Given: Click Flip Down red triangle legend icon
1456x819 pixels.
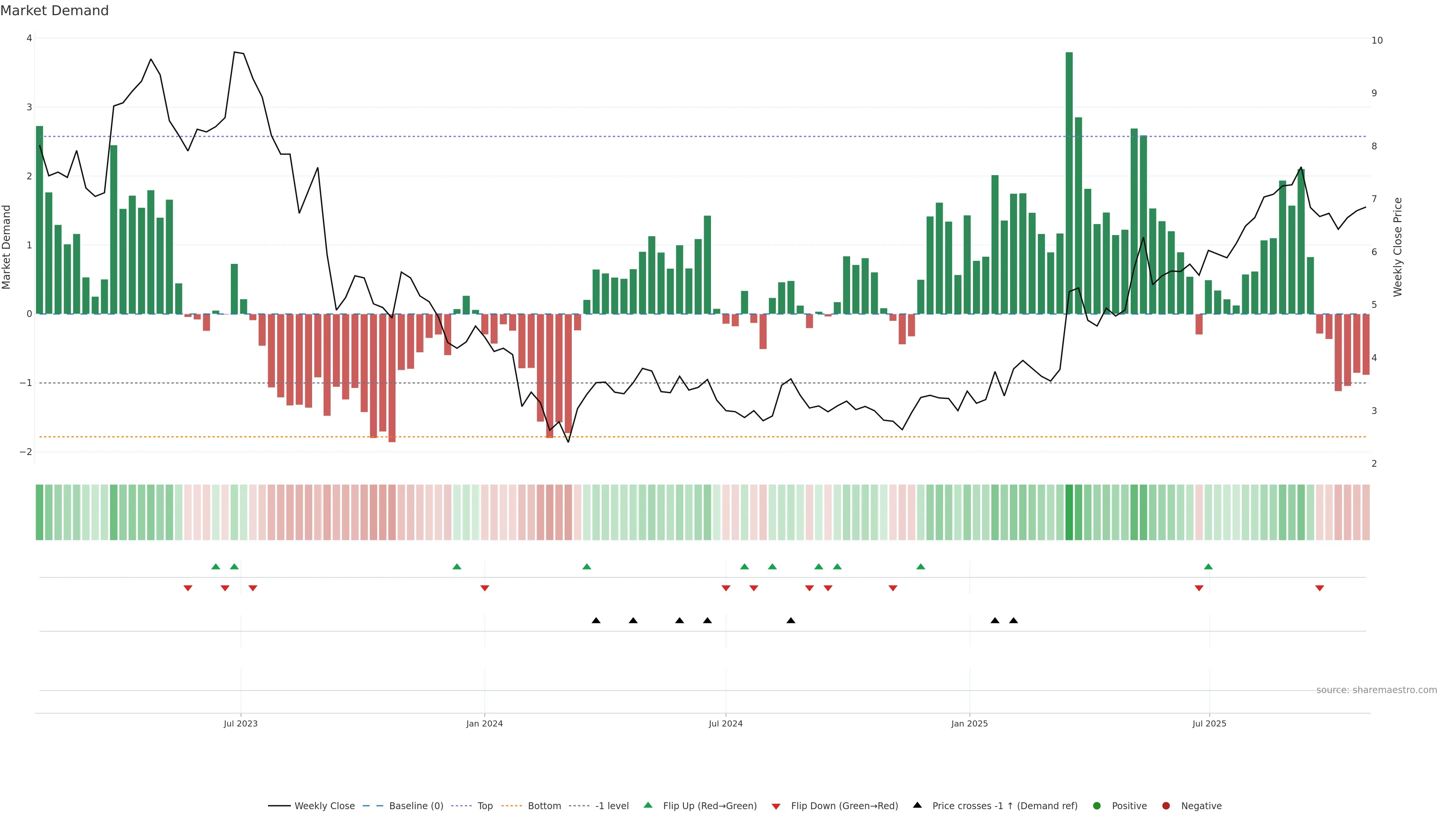Looking at the screenshot, I should point(776,806).
